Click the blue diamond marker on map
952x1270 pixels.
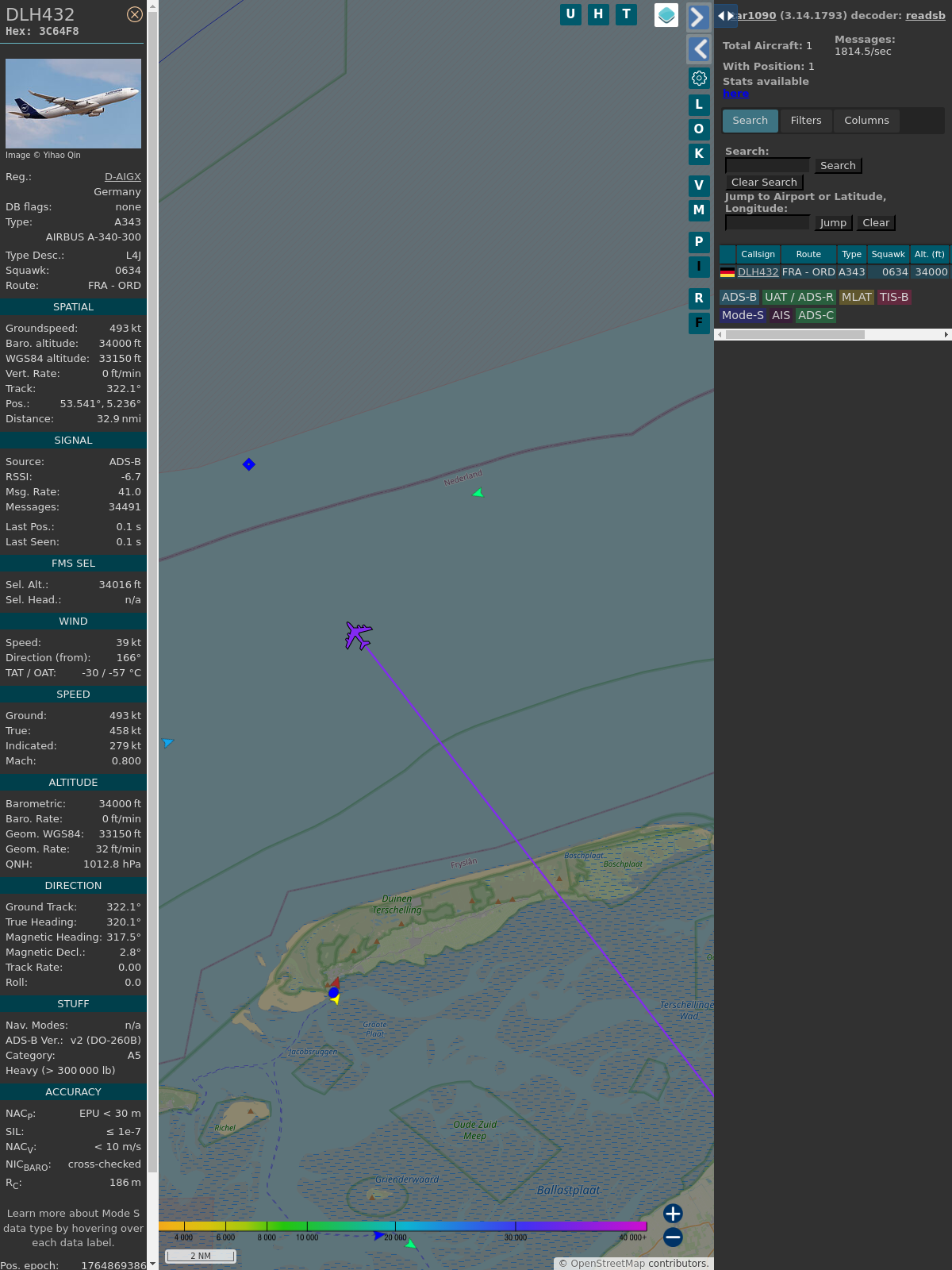tap(249, 464)
